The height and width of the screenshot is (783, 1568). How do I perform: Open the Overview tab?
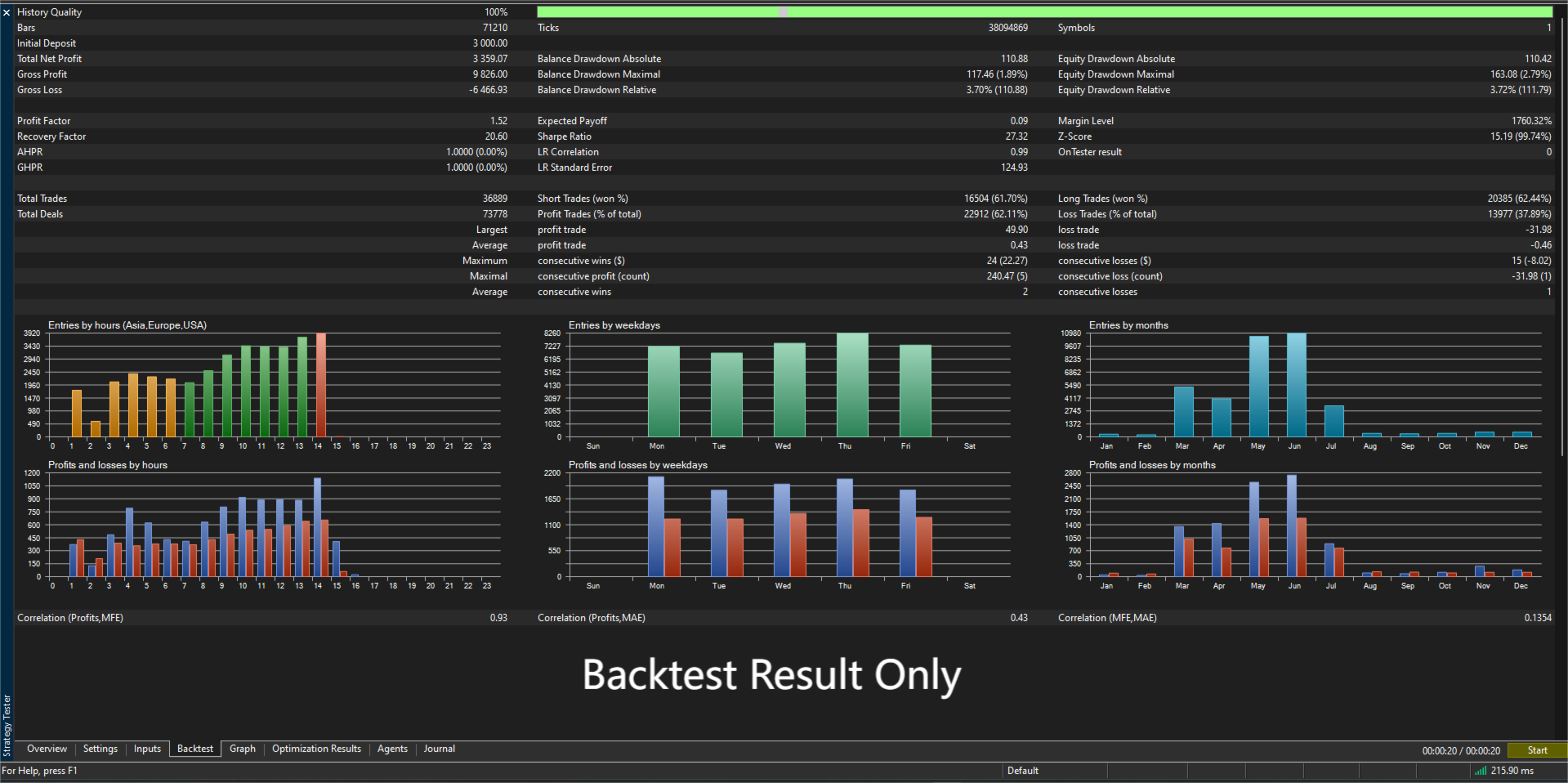[x=47, y=749]
